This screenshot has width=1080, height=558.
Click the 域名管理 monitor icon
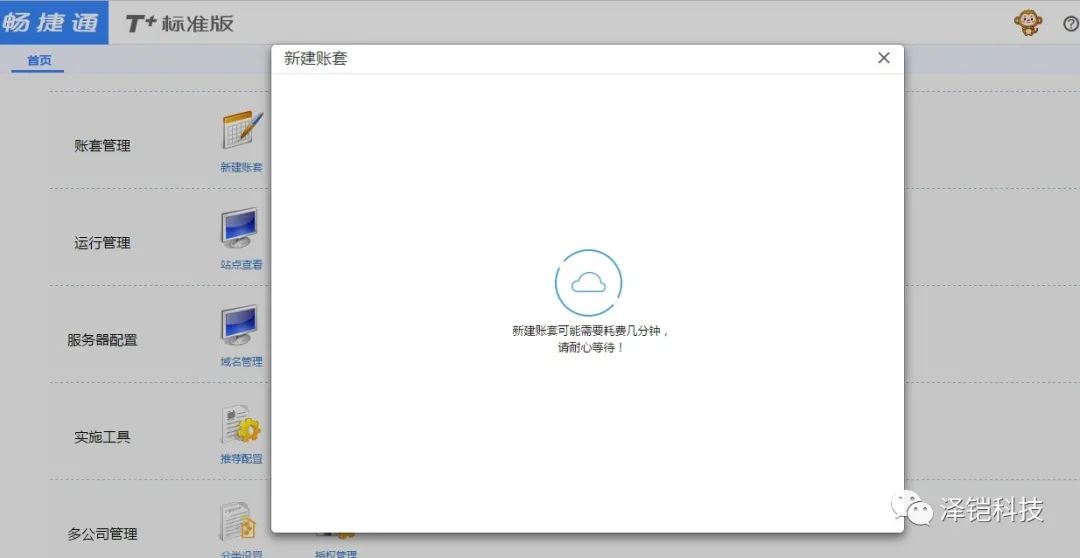[x=240, y=325]
